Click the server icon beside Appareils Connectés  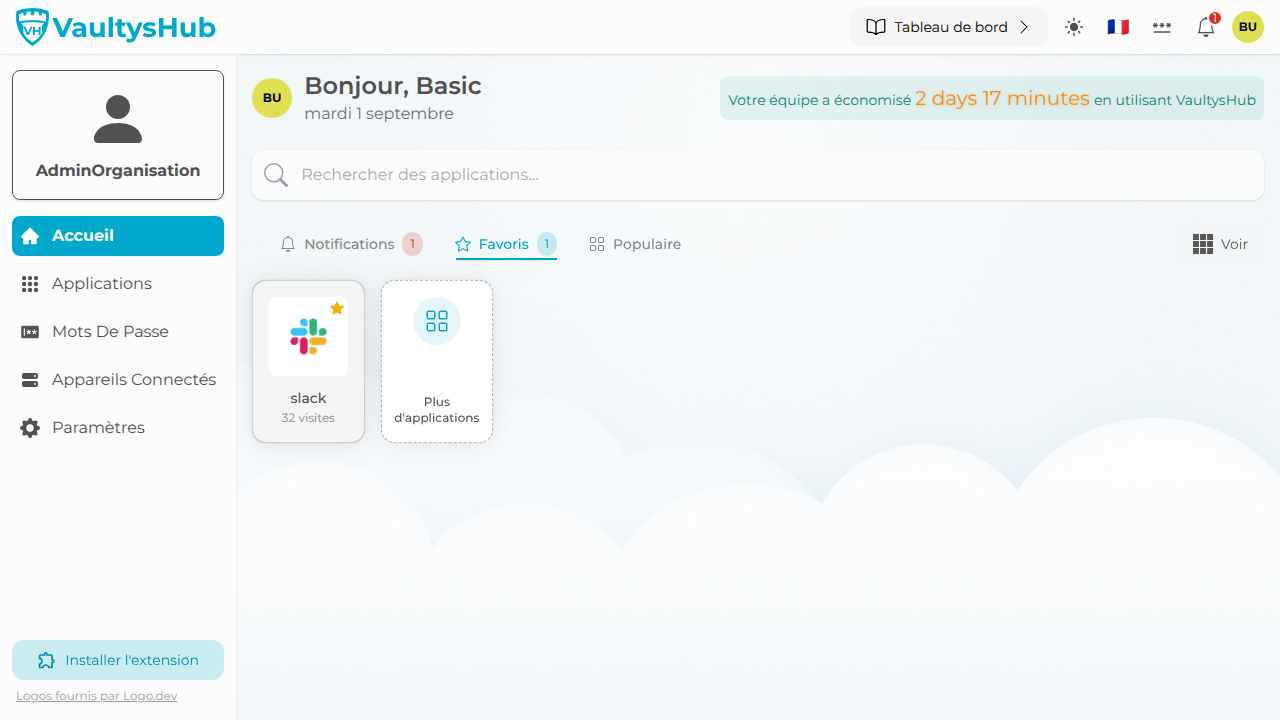pos(30,380)
